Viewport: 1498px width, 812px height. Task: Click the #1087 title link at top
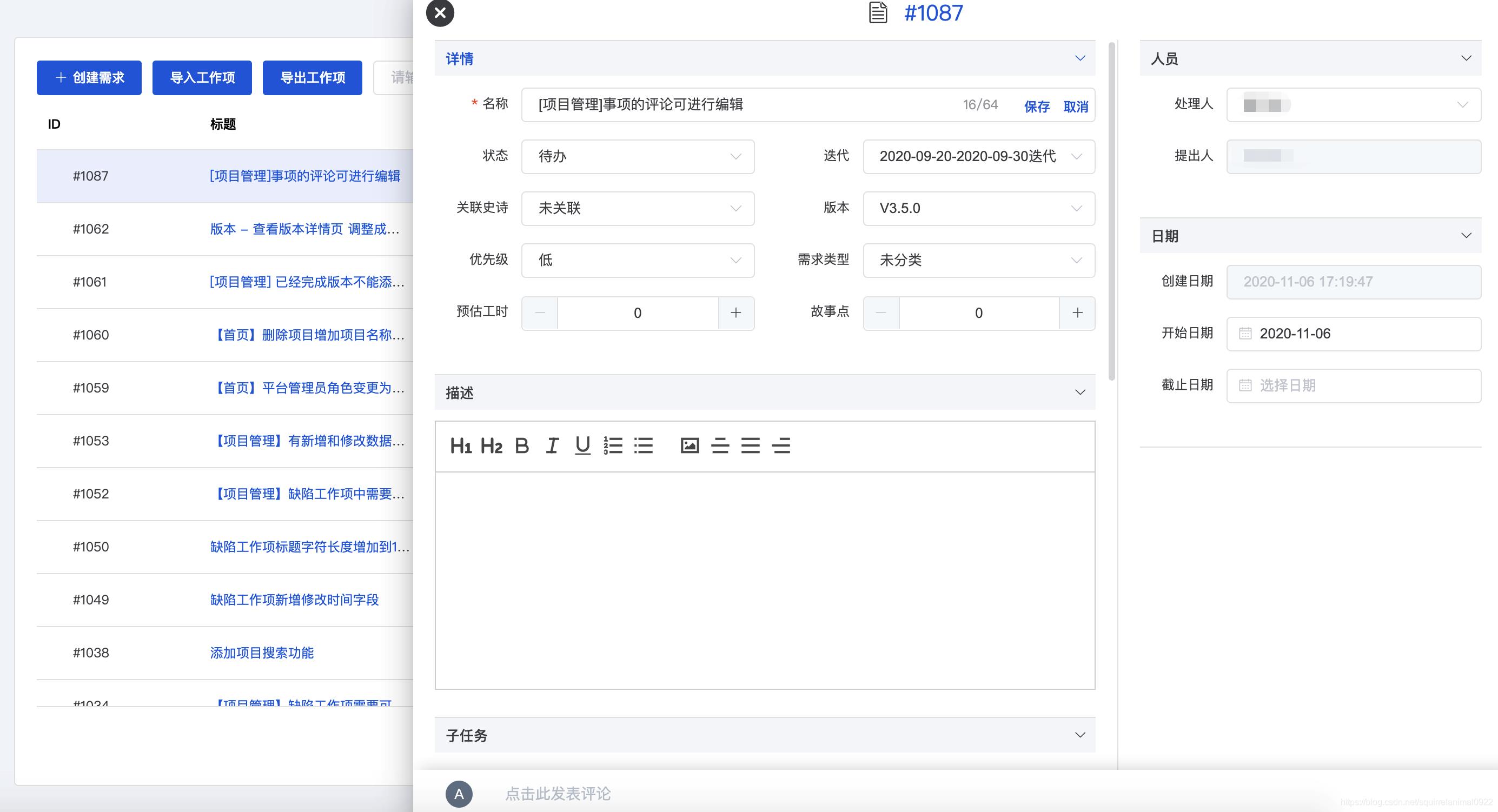pos(933,13)
